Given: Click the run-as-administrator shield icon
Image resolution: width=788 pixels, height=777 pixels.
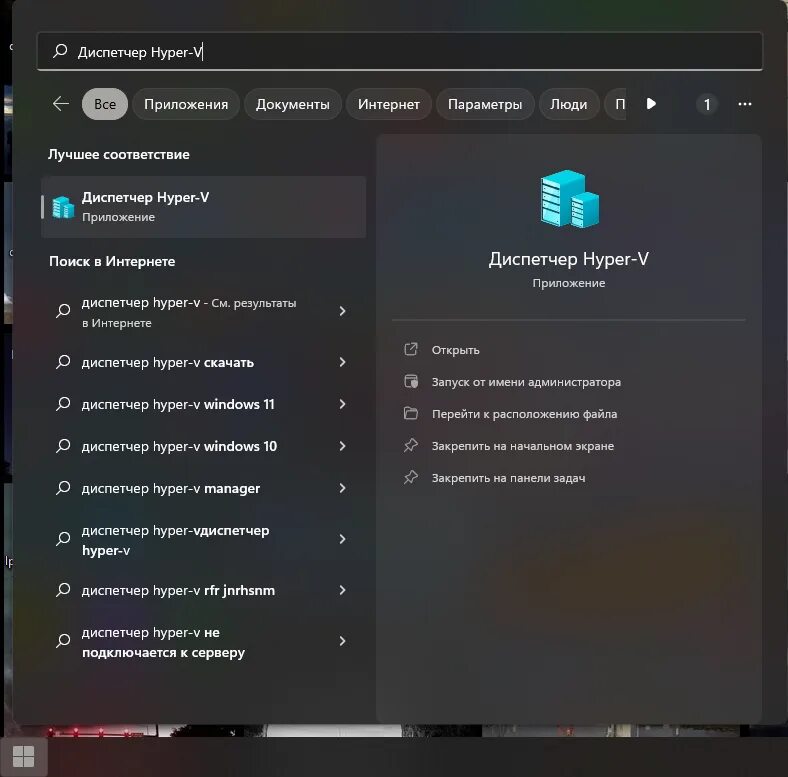Looking at the screenshot, I should coord(411,381).
